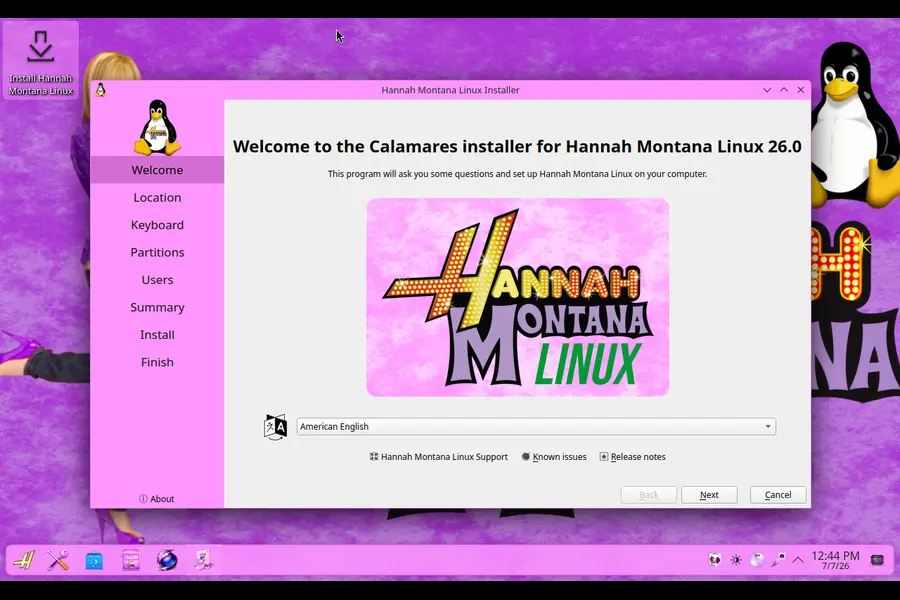Open the H application launcher in taskbar
Screen dimensions: 900x600
pos(24,560)
